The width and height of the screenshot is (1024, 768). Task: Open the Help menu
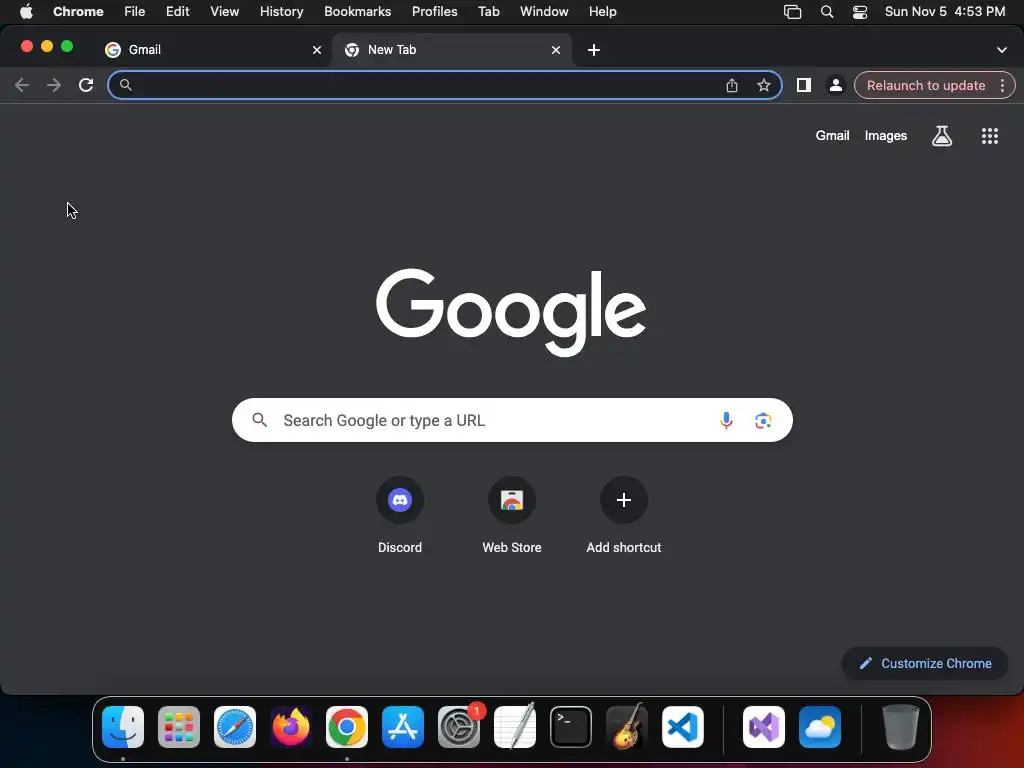point(602,12)
